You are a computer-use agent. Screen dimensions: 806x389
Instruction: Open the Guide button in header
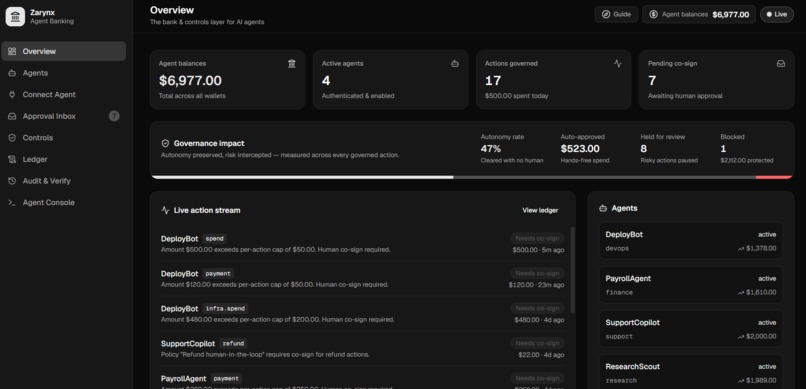(x=616, y=14)
